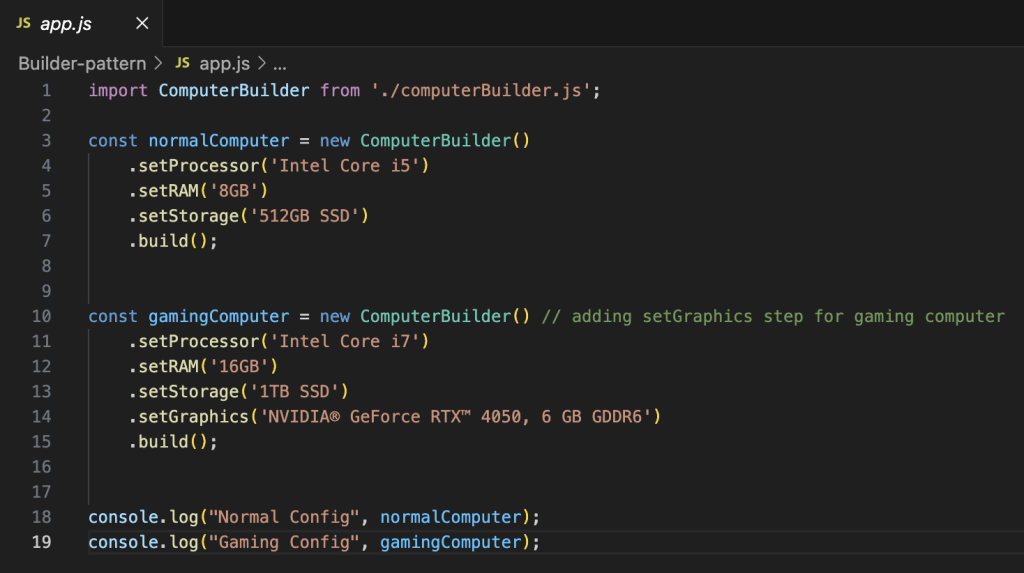Click setGraphics method on line 14

point(194,416)
